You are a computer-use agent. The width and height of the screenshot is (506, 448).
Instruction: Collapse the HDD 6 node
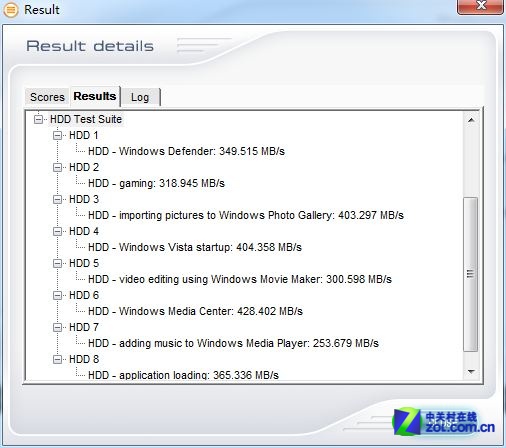click(x=58, y=295)
